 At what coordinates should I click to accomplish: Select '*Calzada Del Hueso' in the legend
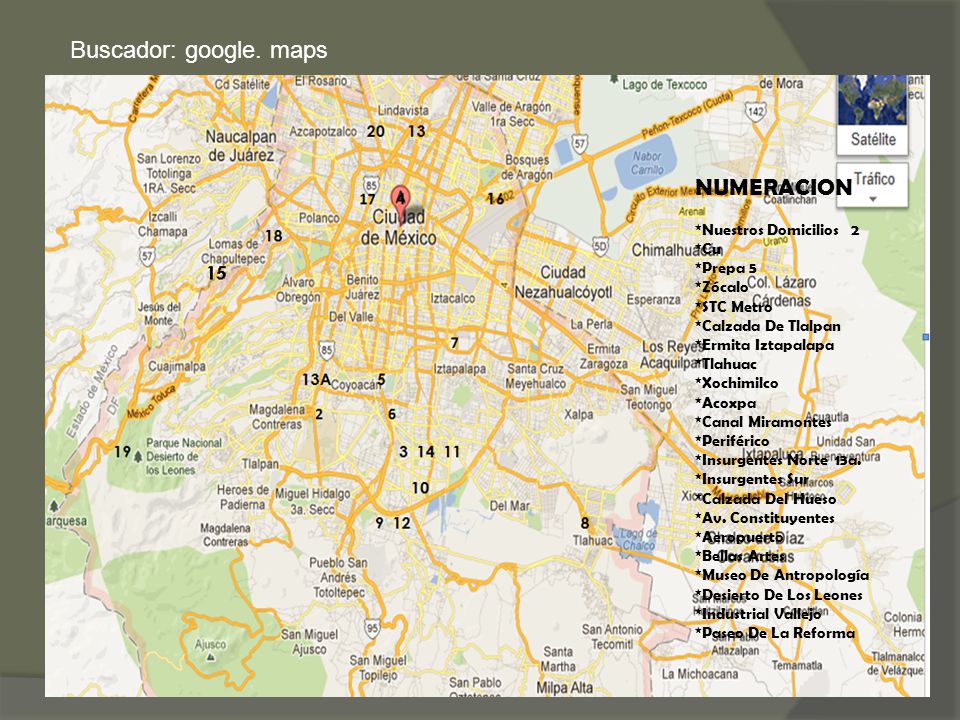765,499
